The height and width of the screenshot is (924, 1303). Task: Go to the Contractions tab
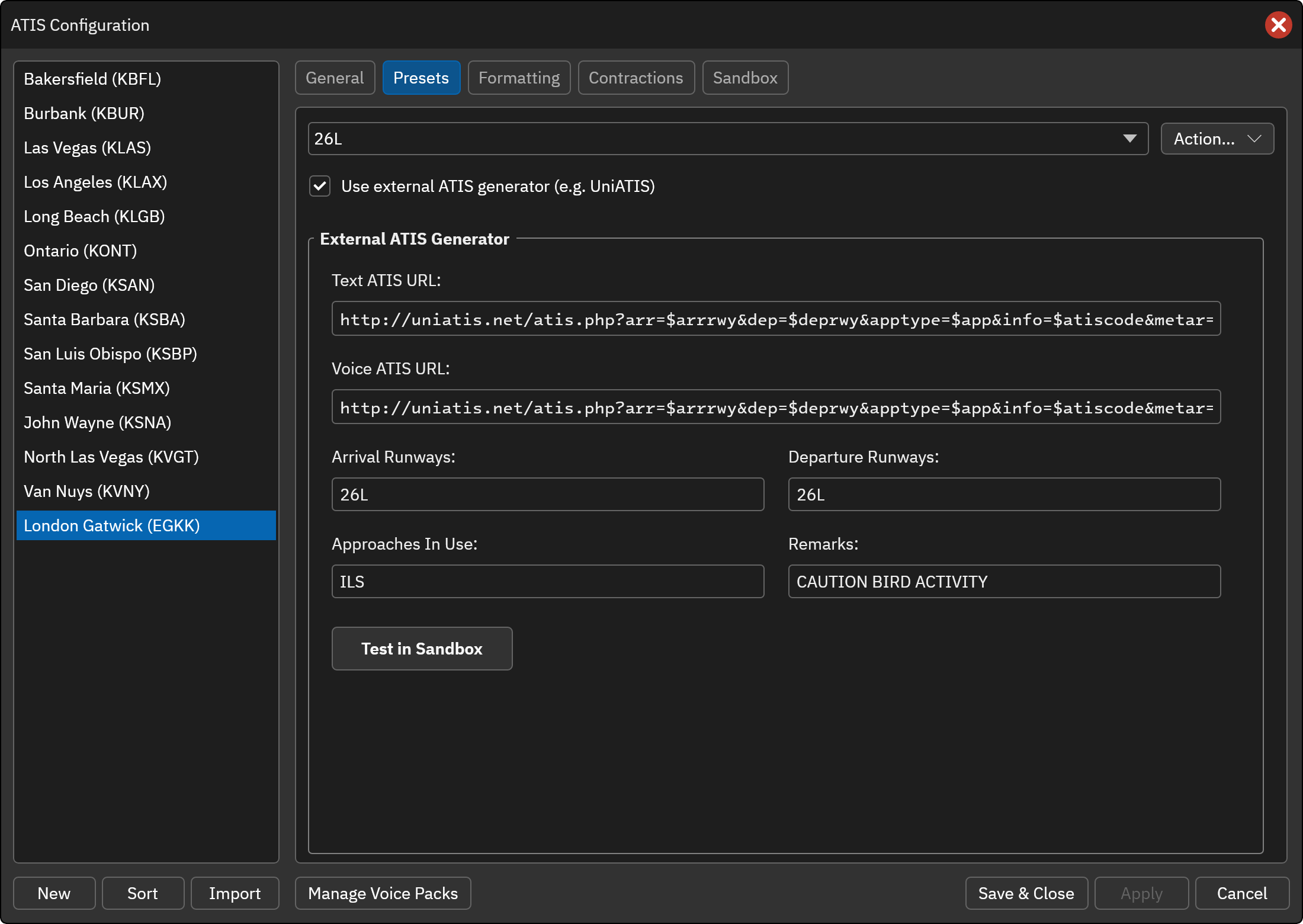[x=636, y=78]
